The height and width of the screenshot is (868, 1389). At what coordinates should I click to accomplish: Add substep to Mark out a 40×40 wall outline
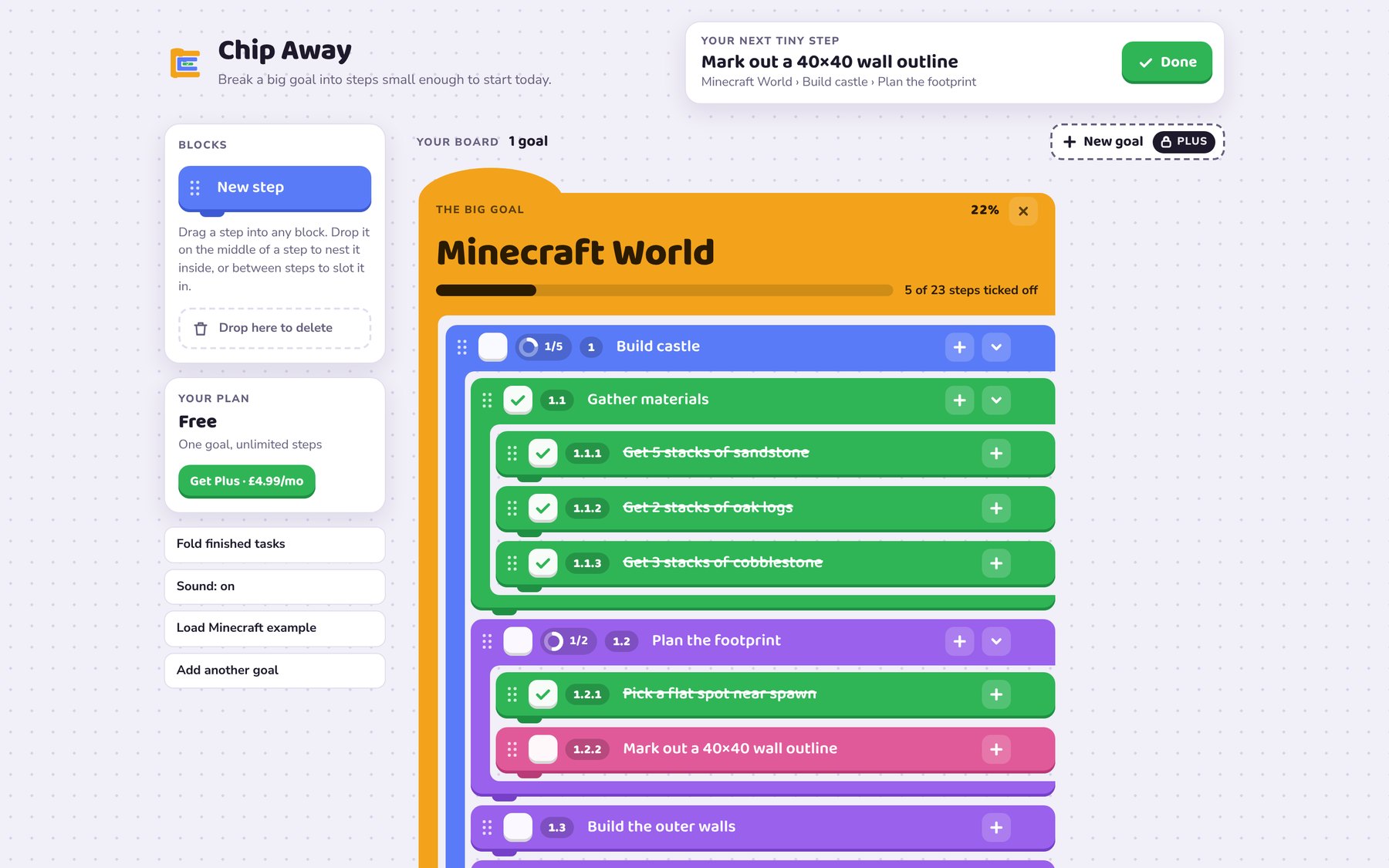(996, 749)
